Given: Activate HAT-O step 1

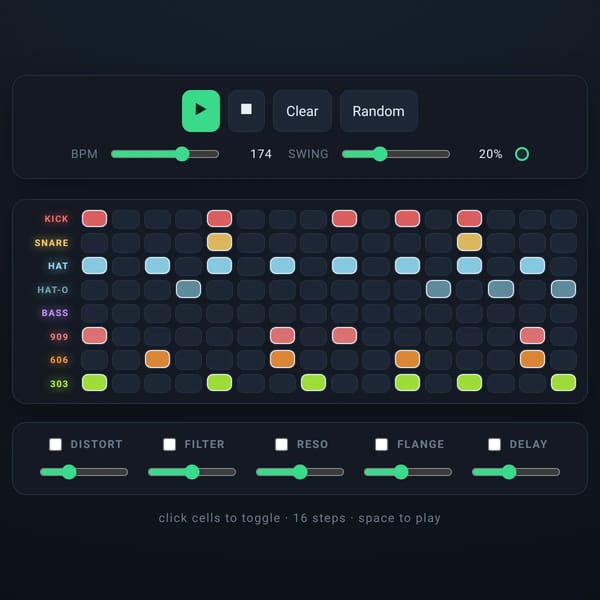Looking at the screenshot, I should click(x=95, y=289).
